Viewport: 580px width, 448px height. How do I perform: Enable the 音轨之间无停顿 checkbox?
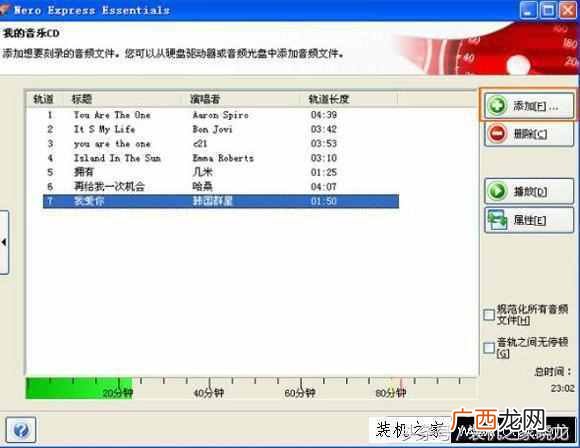click(489, 348)
